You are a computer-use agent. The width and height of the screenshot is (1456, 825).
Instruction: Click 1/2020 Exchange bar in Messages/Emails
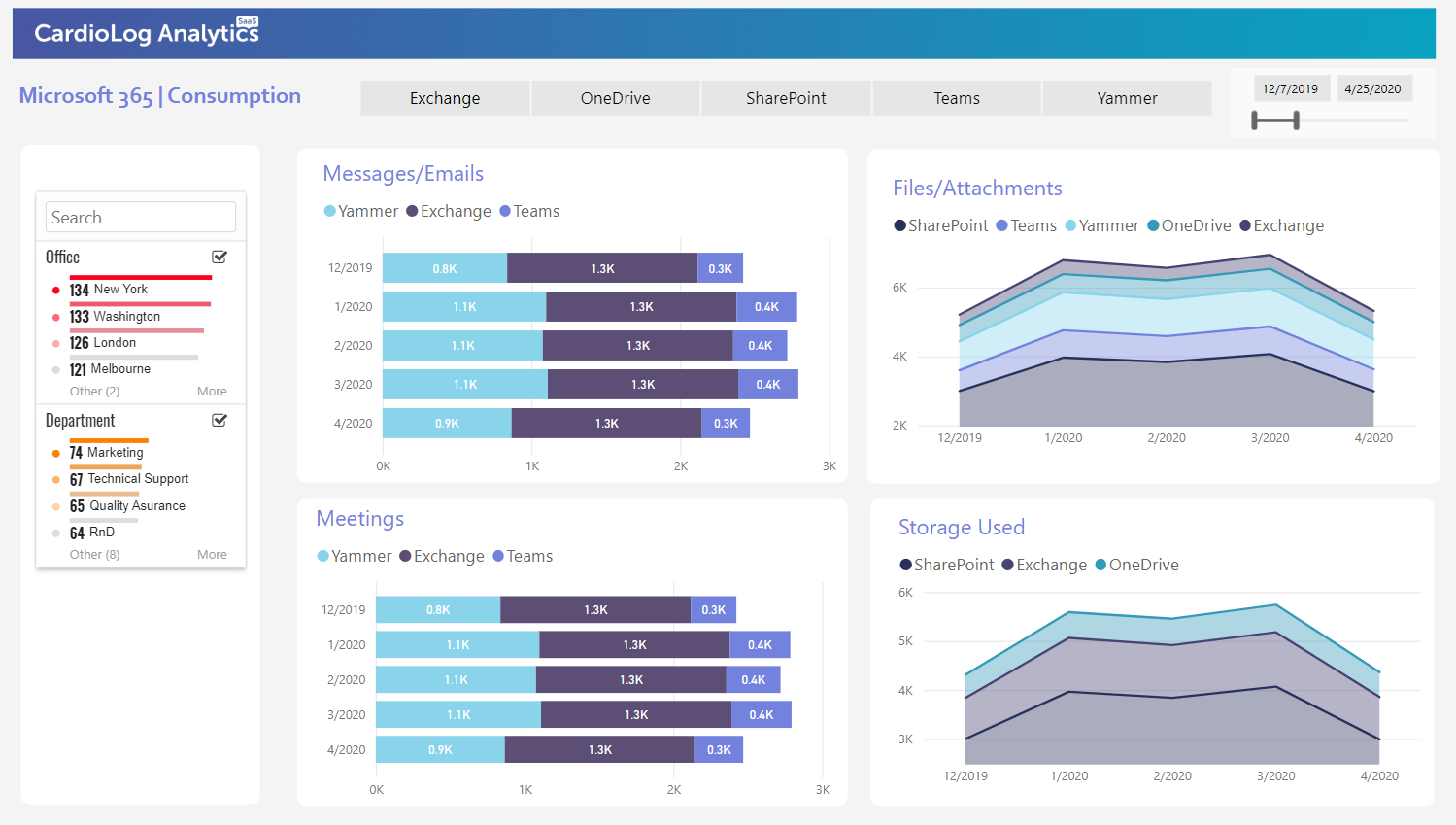click(x=641, y=307)
